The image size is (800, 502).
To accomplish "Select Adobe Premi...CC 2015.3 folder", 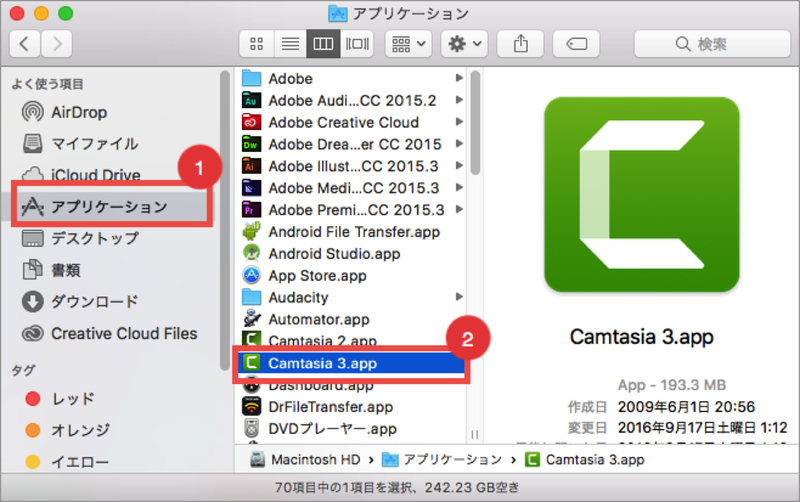I will (352, 210).
